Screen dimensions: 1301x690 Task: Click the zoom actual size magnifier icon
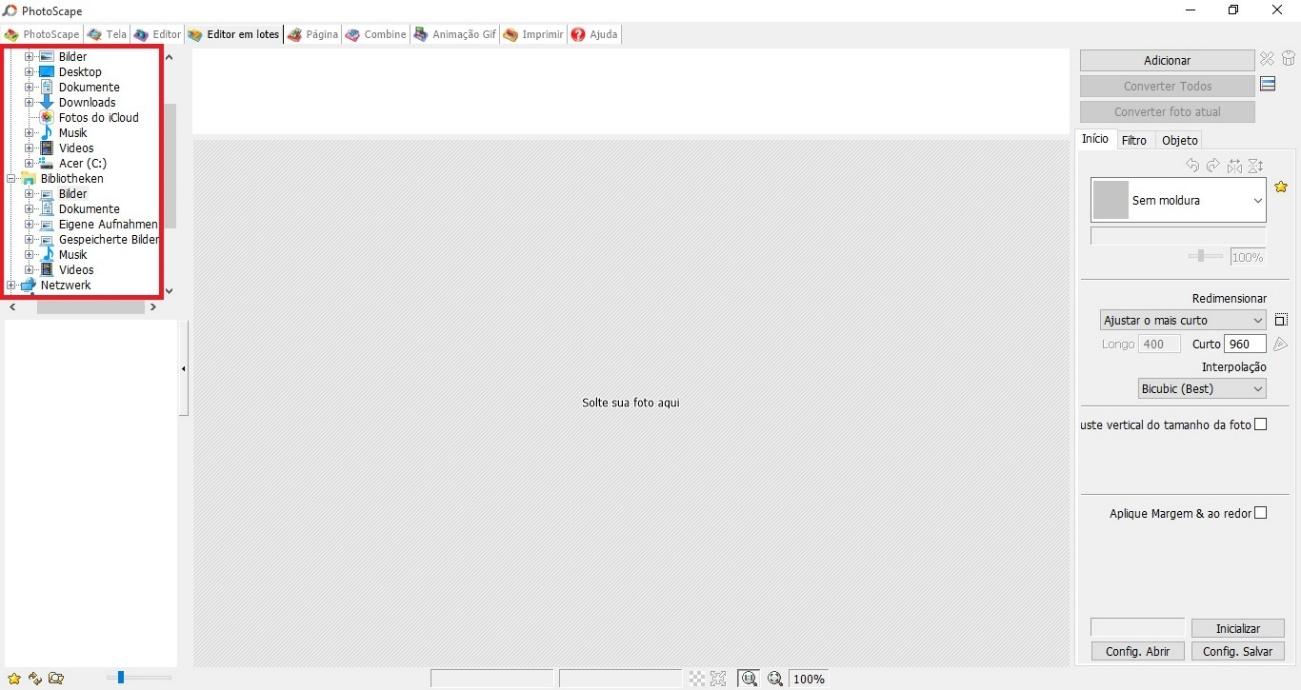[x=748, y=679]
